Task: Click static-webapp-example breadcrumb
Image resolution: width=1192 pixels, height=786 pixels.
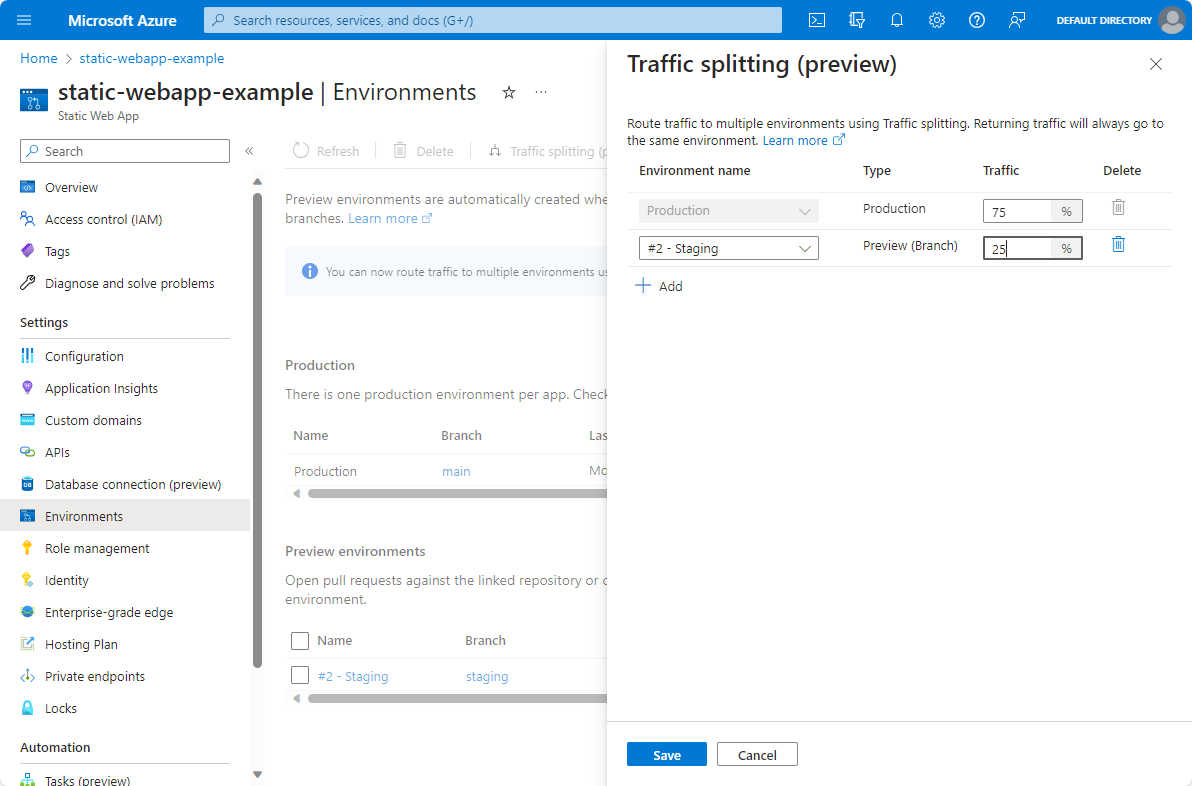Action: [151, 59]
